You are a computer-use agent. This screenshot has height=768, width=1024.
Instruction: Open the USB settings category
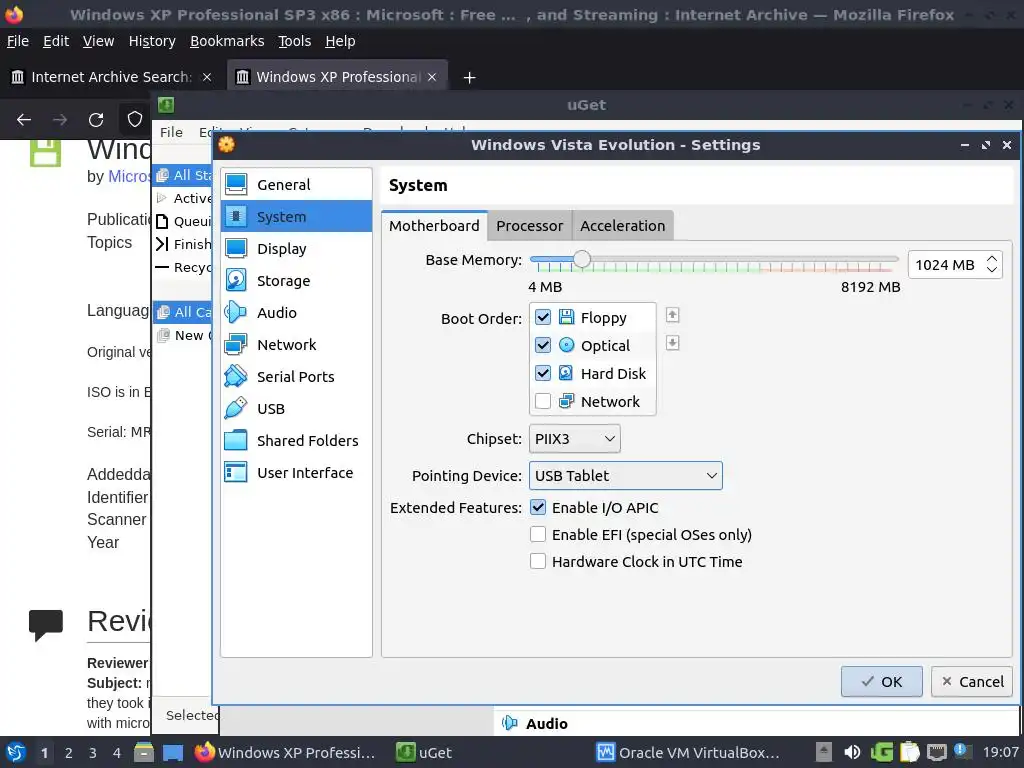point(296,409)
